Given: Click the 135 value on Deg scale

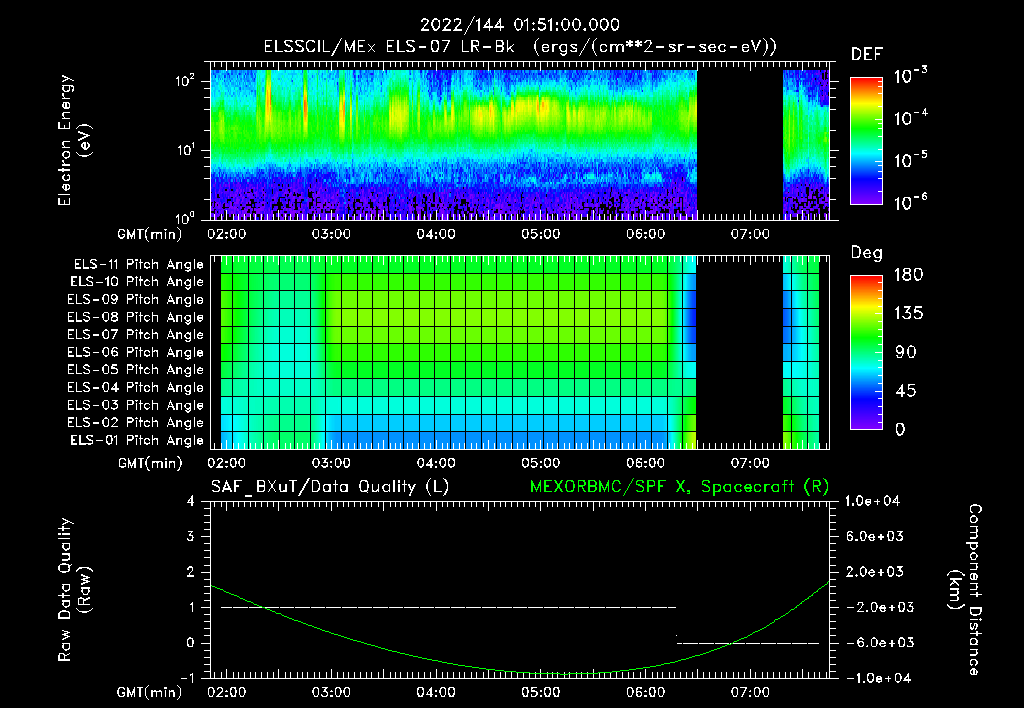Looking at the screenshot, I should click(908, 314).
